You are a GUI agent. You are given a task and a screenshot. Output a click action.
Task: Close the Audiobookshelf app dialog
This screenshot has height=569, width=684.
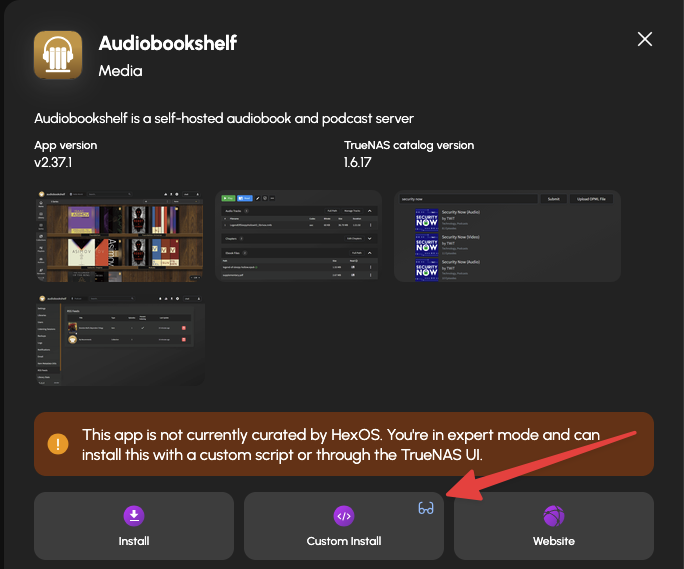point(645,39)
